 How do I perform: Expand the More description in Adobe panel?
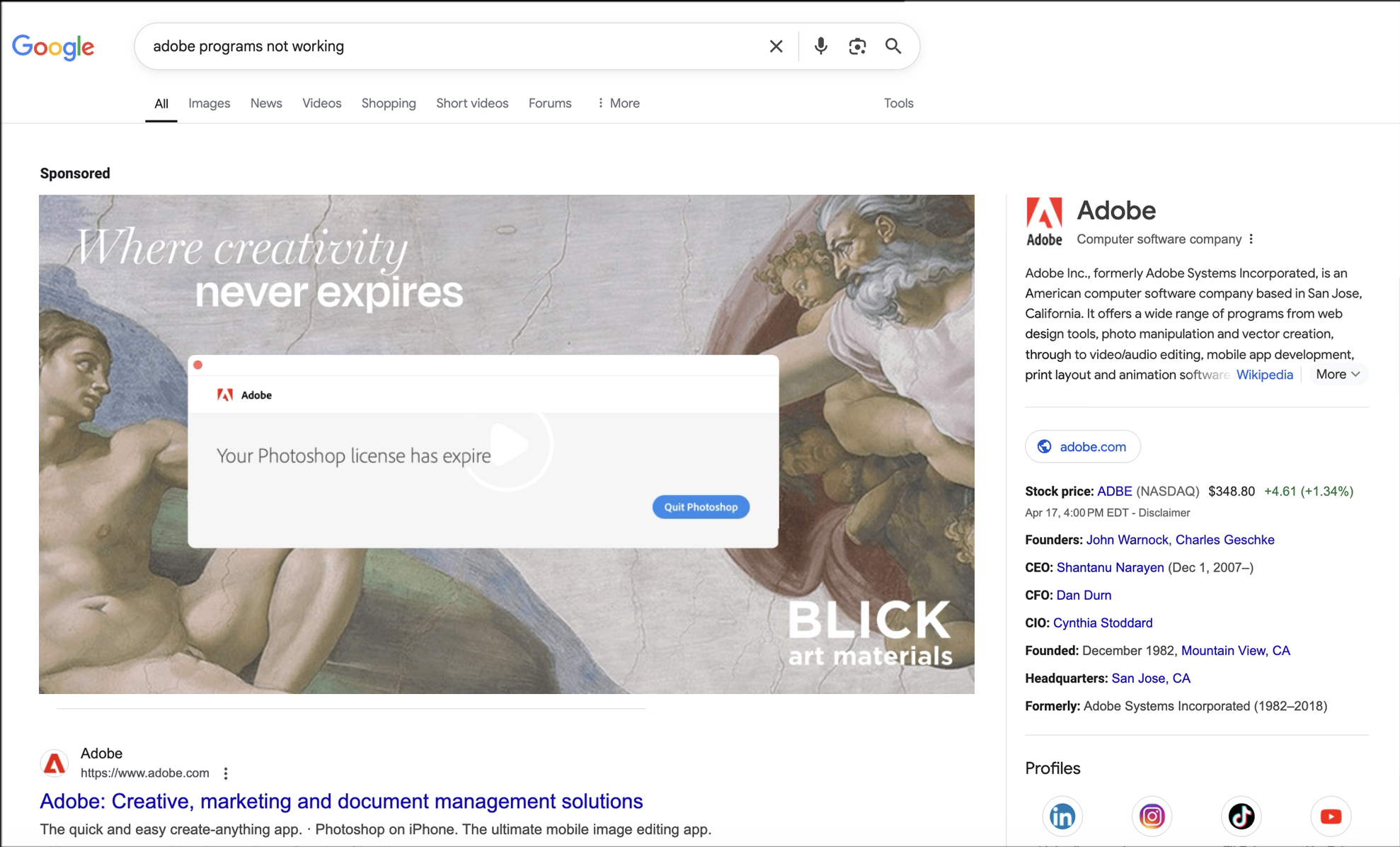[1338, 375]
